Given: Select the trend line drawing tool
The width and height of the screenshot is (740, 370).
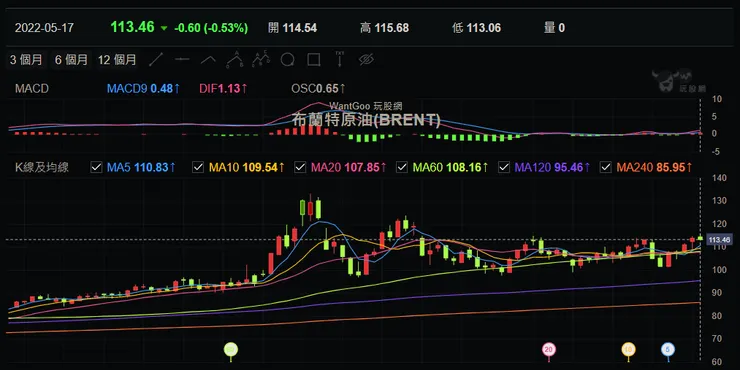Looking at the screenshot, I should click(156, 59).
